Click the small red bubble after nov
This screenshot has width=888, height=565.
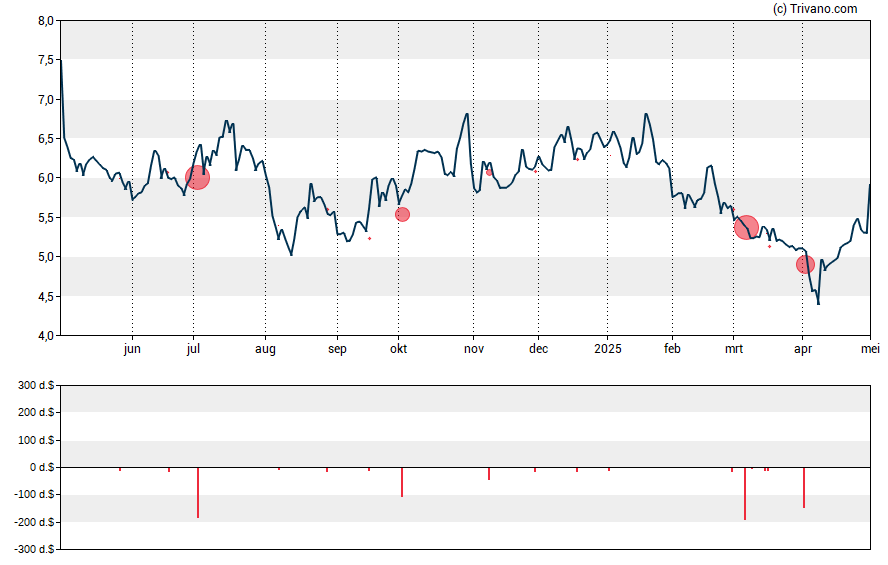[489, 172]
